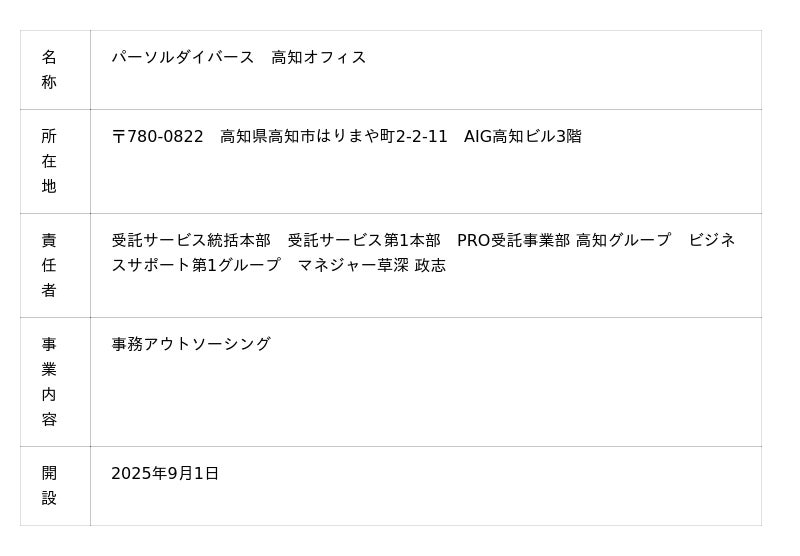
Task: Click the PRO受託事業部 department text
Action: tap(513, 240)
